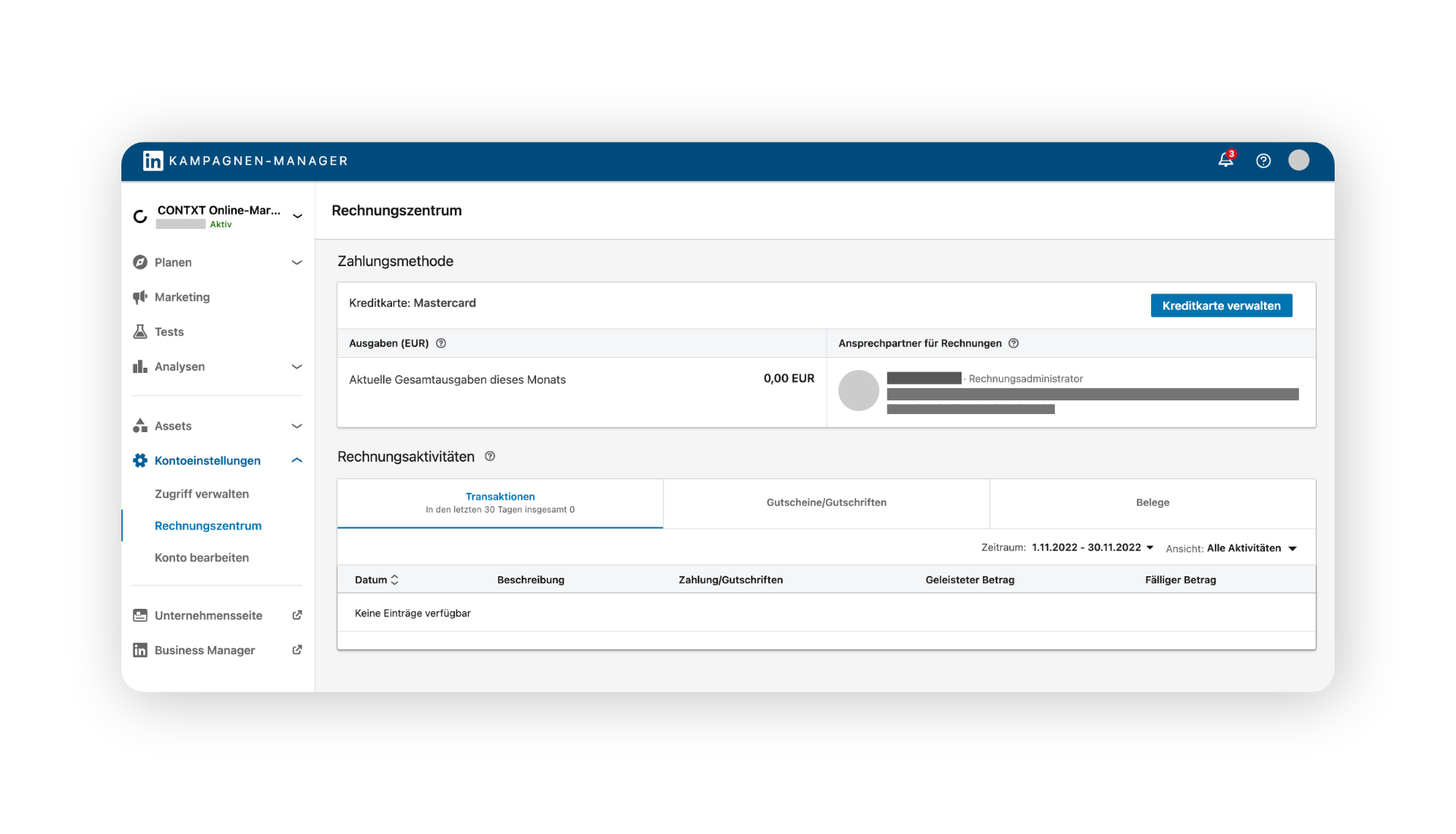Open Konto bearbeiten in sidebar
This screenshot has width=1456, height=834.
pos(202,558)
